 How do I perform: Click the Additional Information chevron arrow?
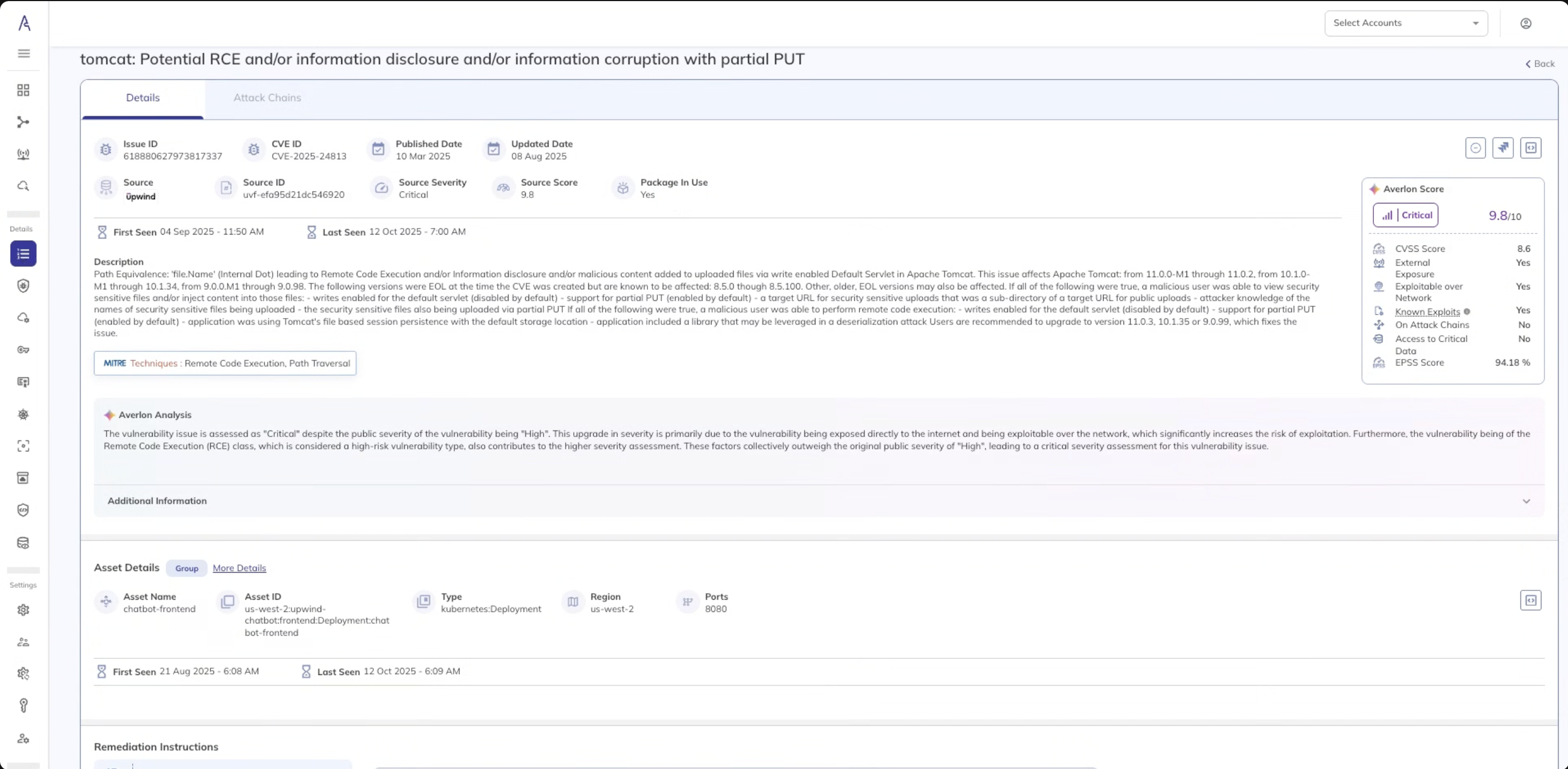pos(1526,501)
